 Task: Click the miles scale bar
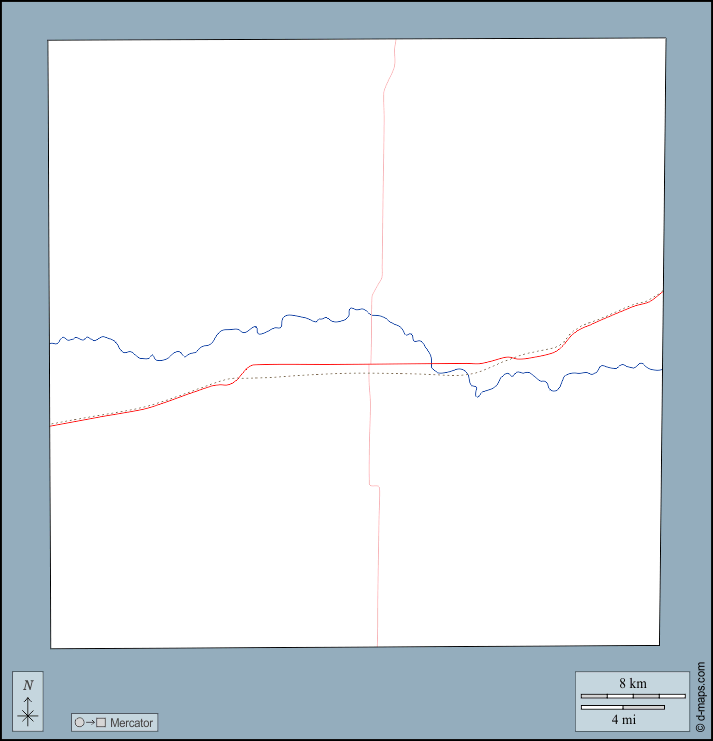tap(623, 707)
